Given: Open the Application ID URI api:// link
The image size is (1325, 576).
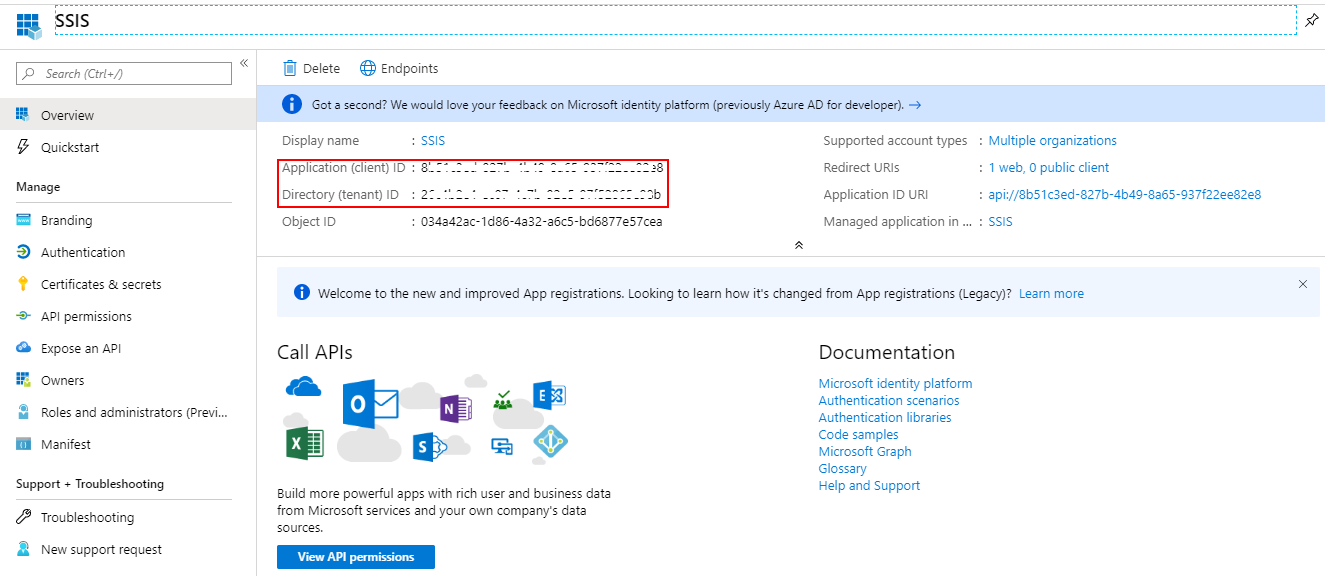Looking at the screenshot, I should tap(1125, 195).
